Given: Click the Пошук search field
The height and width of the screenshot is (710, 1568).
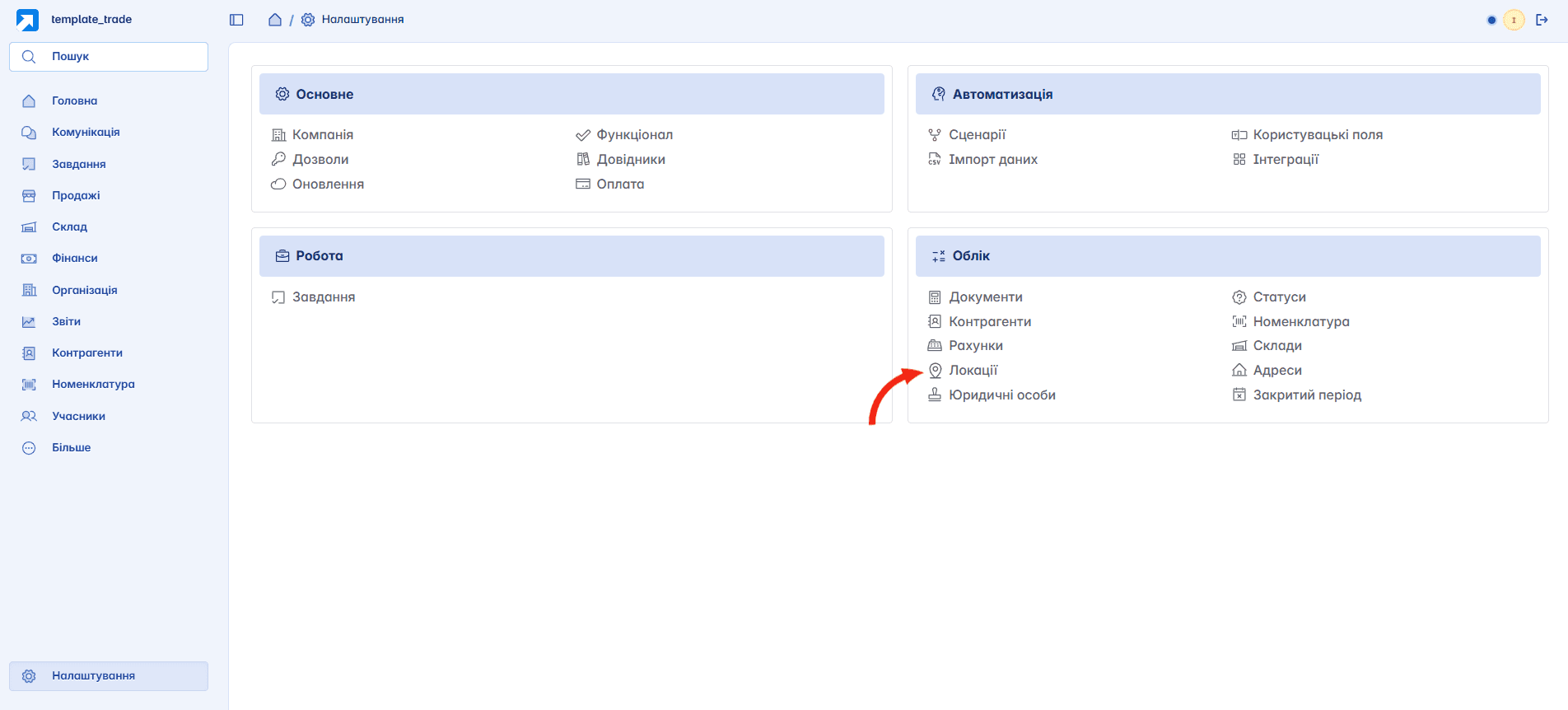Looking at the screenshot, I should (109, 57).
